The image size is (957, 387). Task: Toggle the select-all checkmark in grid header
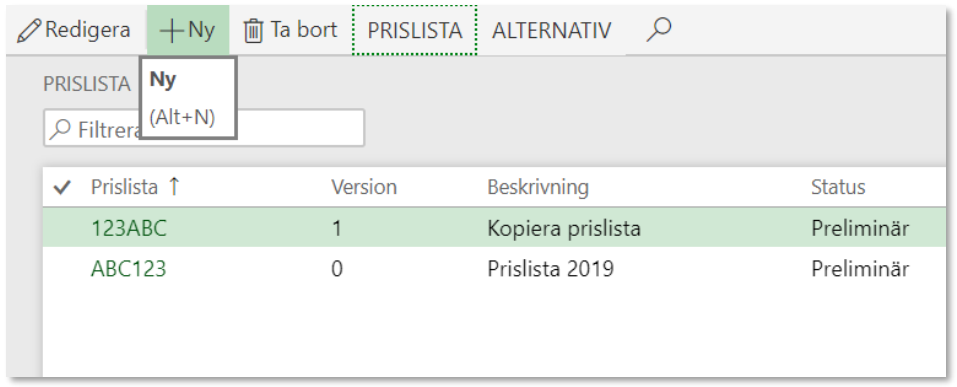[x=63, y=187]
